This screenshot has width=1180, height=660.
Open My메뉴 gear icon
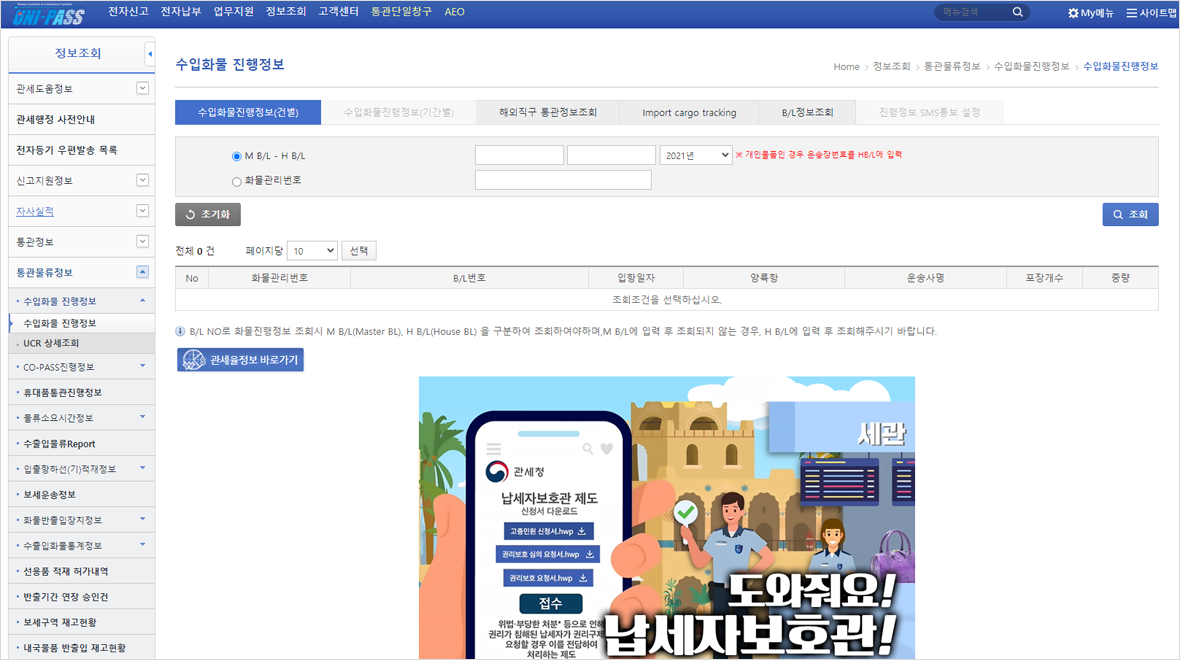coord(1073,13)
